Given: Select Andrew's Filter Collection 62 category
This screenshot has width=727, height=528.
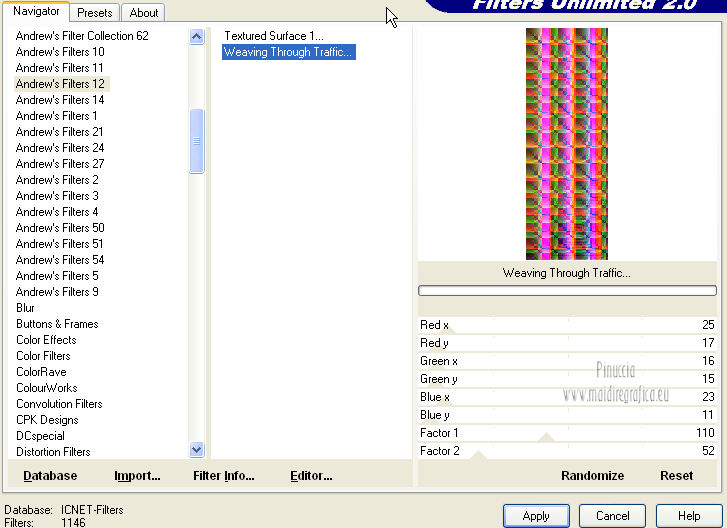Looking at the screenshot, I should (82, 36).
